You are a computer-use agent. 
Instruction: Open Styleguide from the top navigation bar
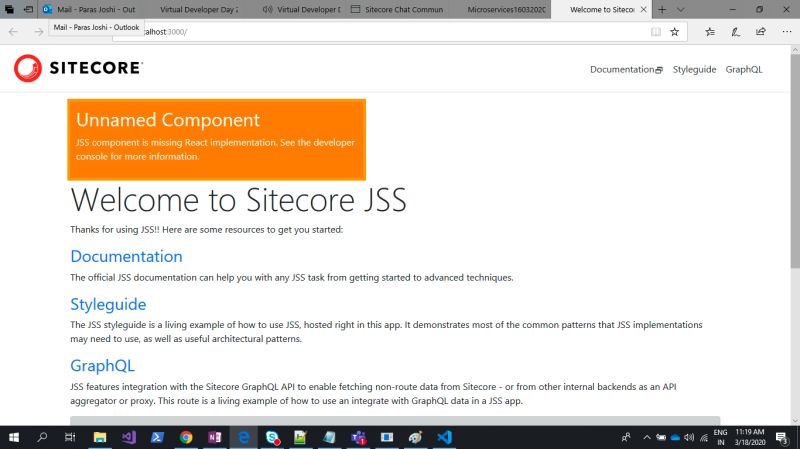click(x=694, y=69)
